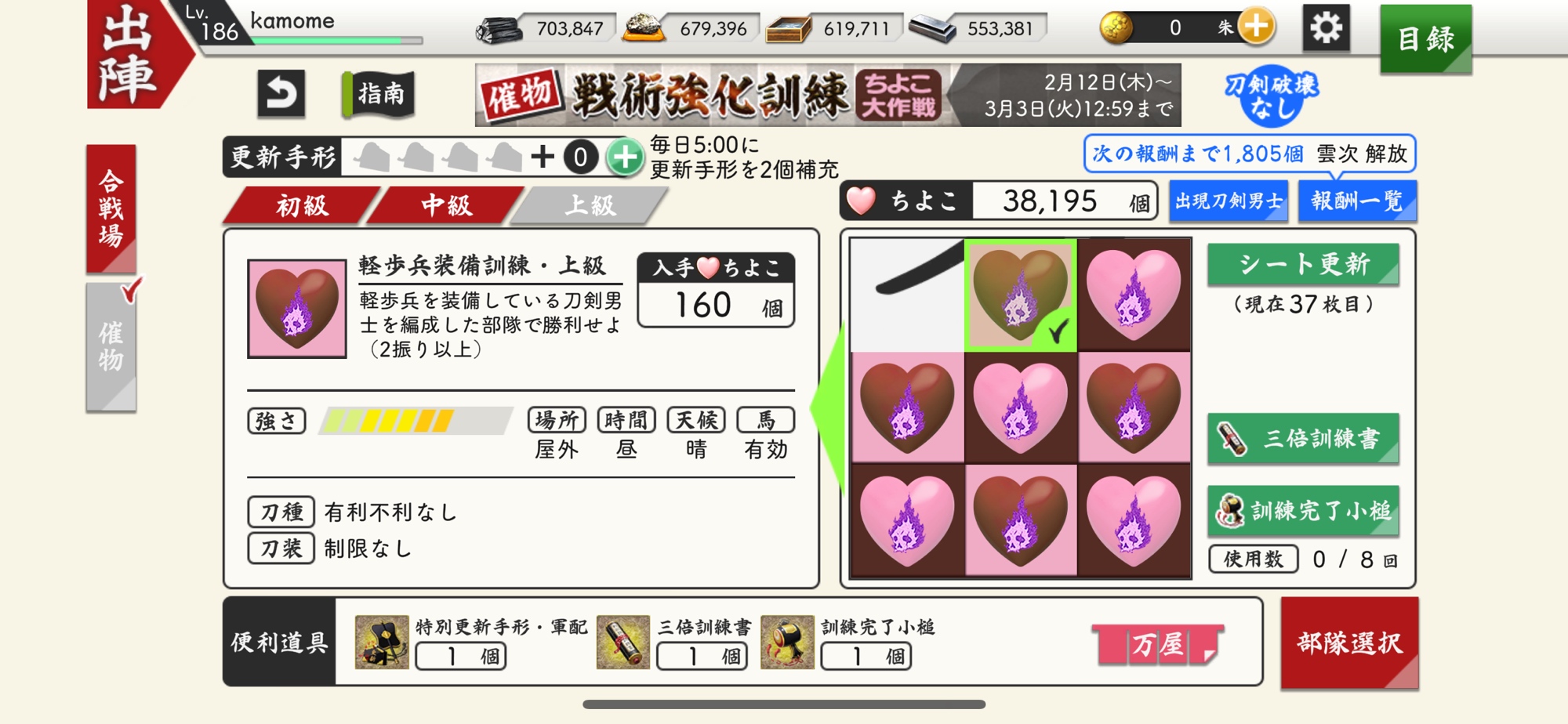Click the 部隊選択 button
This screenshot has width=1568, height=724.
[1349, 643]
